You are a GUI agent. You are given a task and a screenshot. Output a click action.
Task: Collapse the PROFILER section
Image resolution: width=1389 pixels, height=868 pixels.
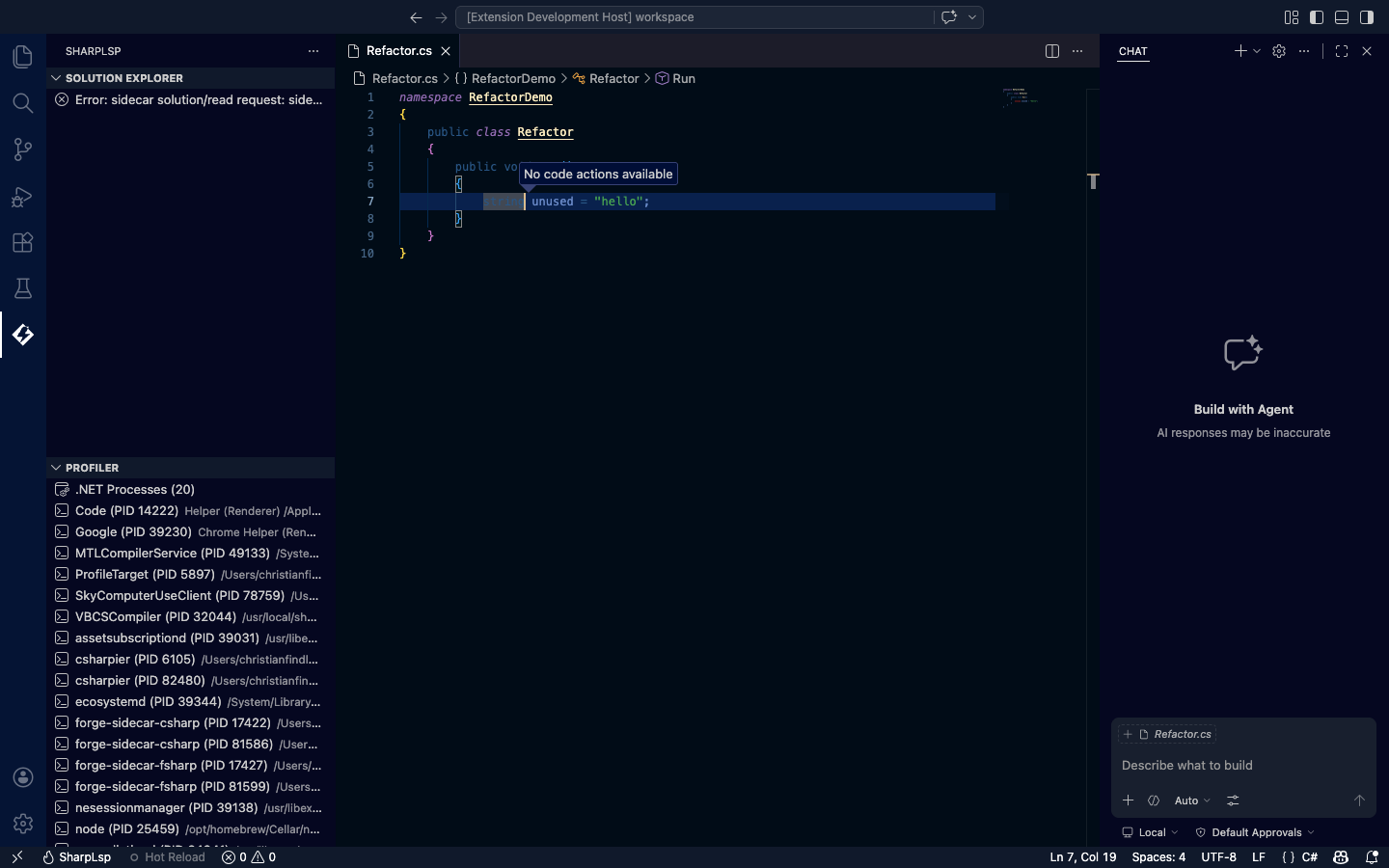tap(190, 468)
